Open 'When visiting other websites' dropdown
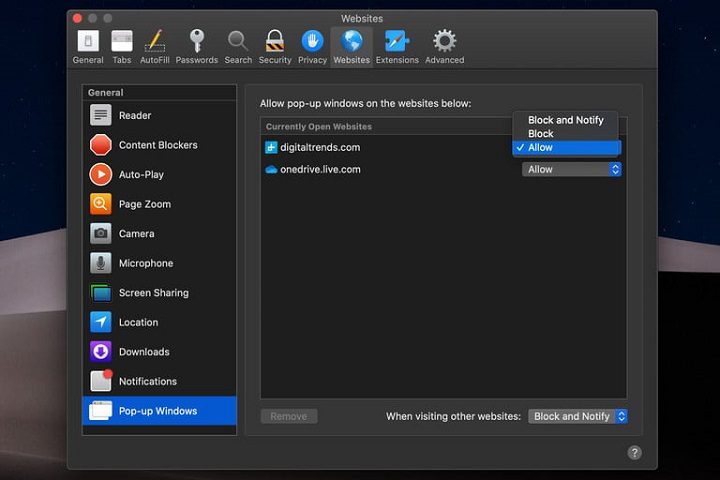 tap(577, 416)
